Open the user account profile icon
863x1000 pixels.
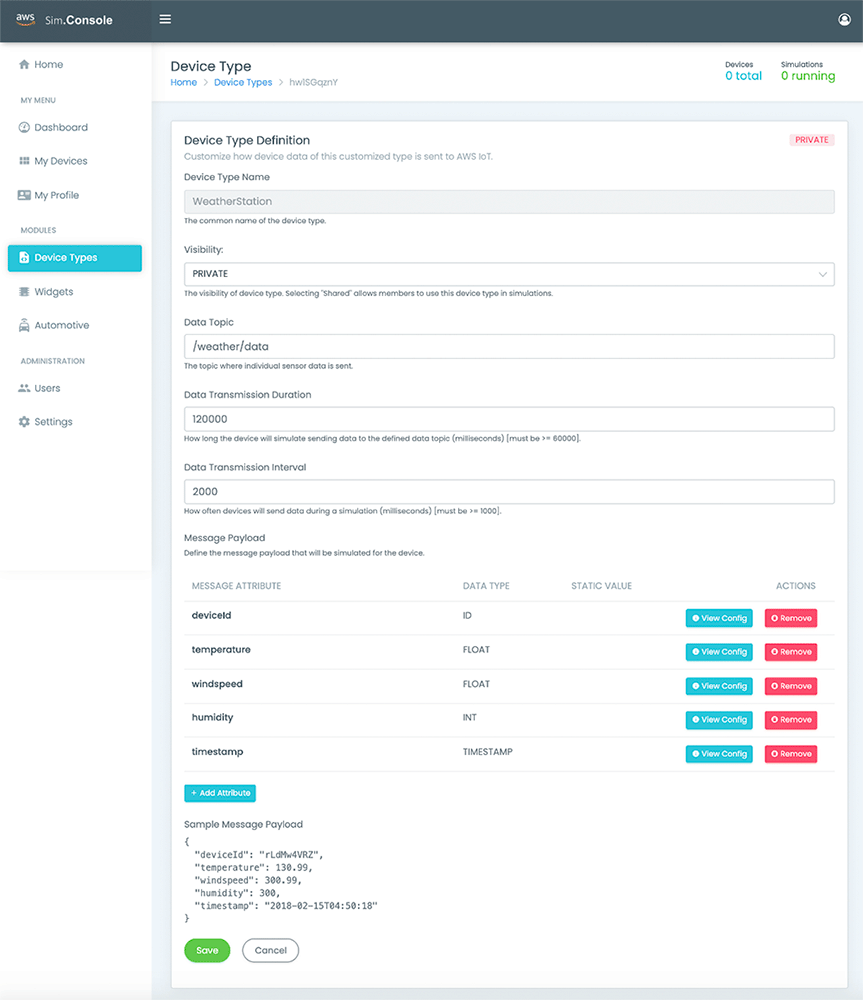(x=844, y=19)
